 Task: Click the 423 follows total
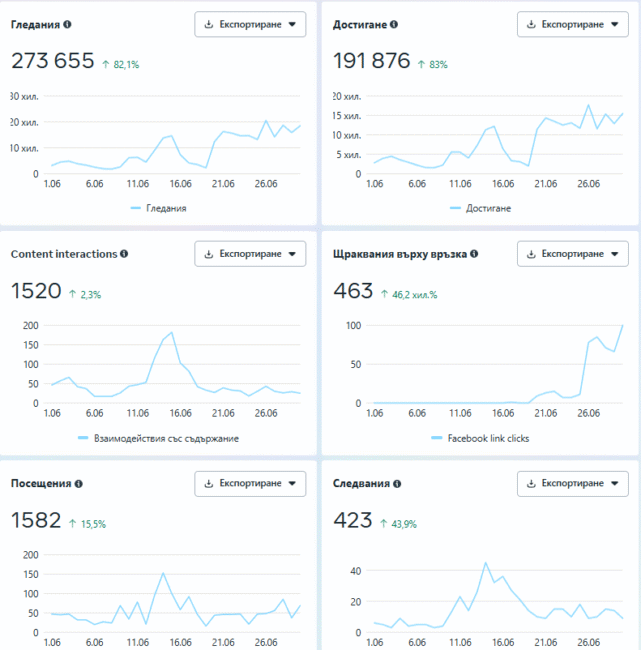352,521
